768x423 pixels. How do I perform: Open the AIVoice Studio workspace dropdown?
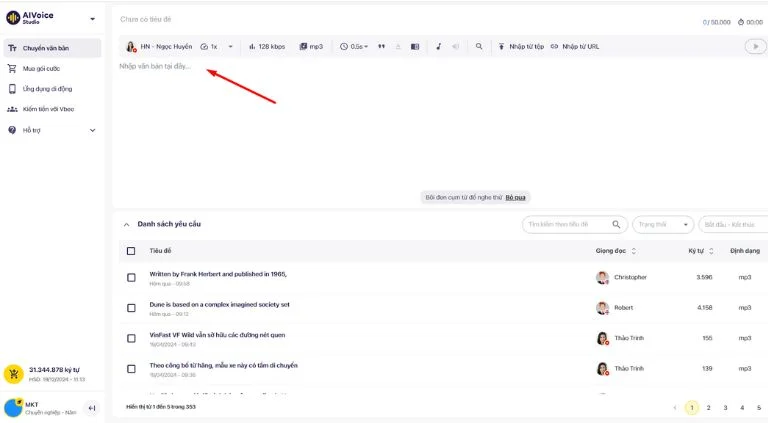(x=93, y=19)
